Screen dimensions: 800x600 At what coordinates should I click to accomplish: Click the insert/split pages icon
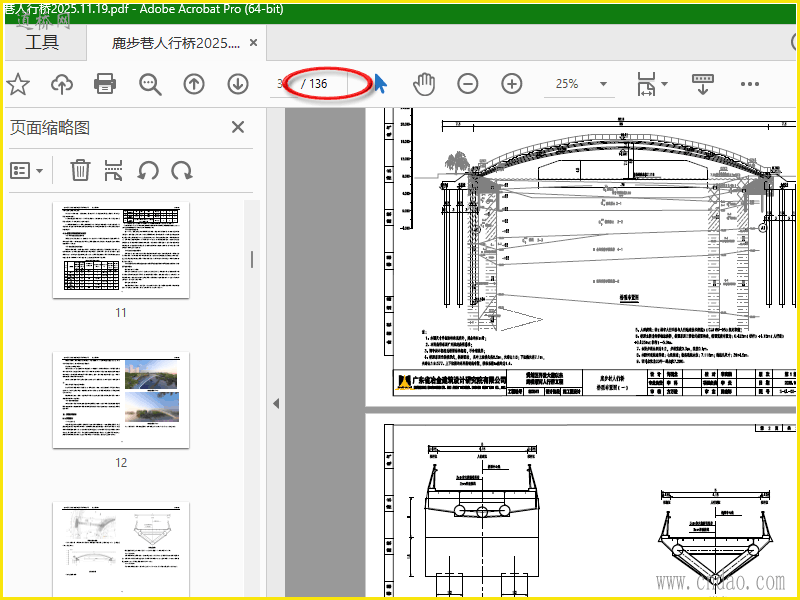(113, 170)
